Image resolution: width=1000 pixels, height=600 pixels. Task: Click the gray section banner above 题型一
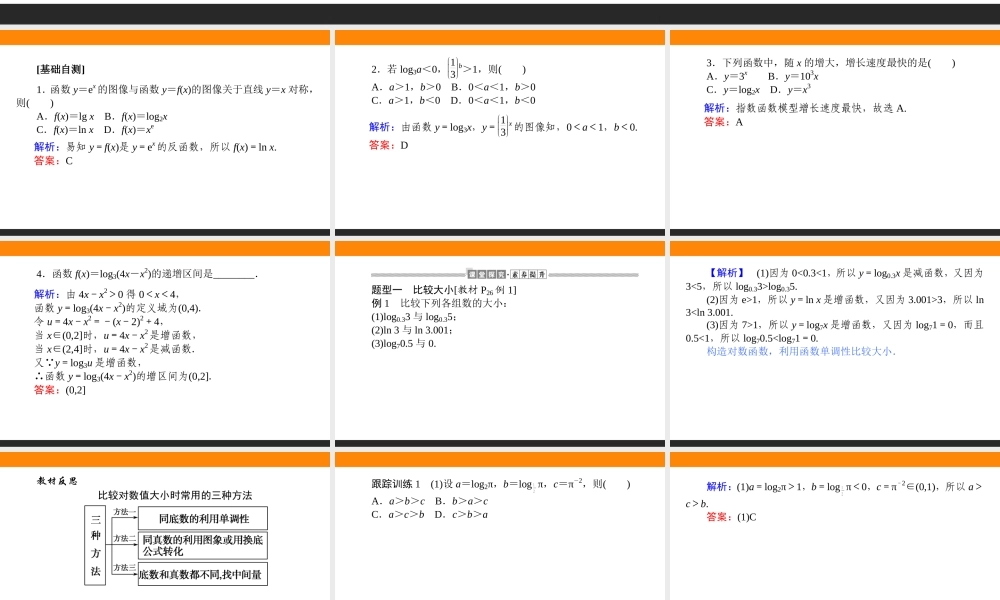(504, 274)
